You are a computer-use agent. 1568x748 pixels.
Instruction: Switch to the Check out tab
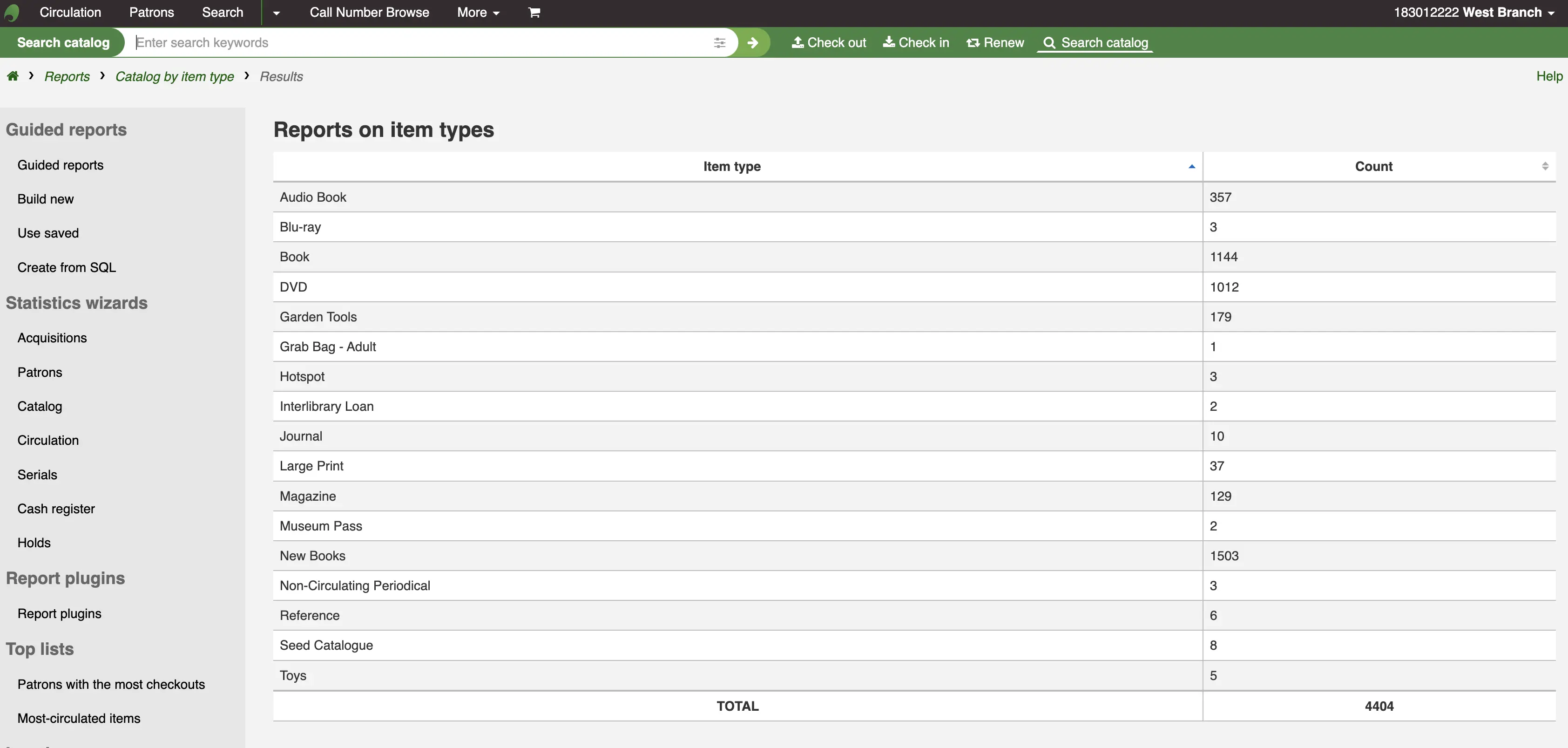pos(829,43)
